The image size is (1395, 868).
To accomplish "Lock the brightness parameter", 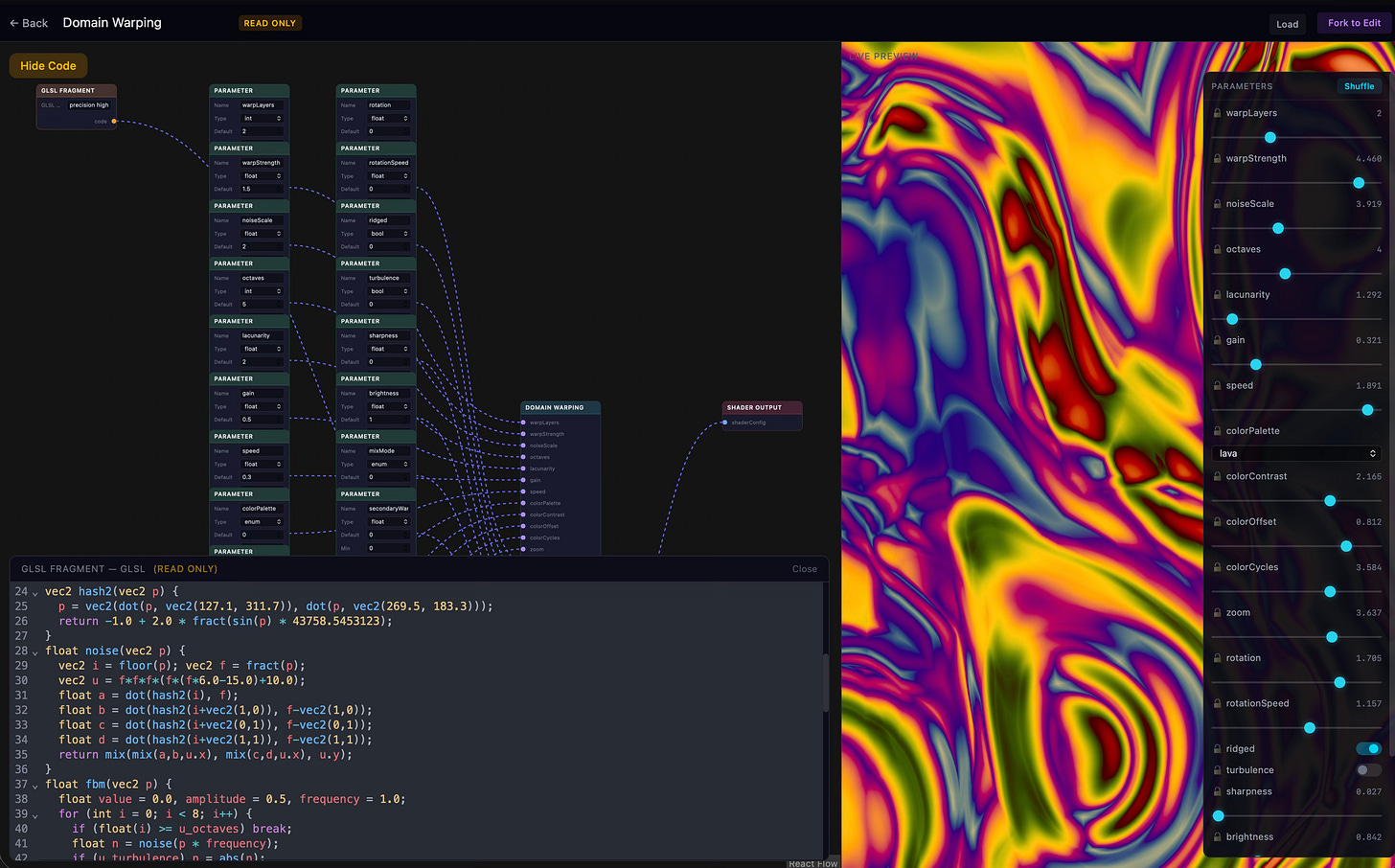I will [x=1217, y=837].
